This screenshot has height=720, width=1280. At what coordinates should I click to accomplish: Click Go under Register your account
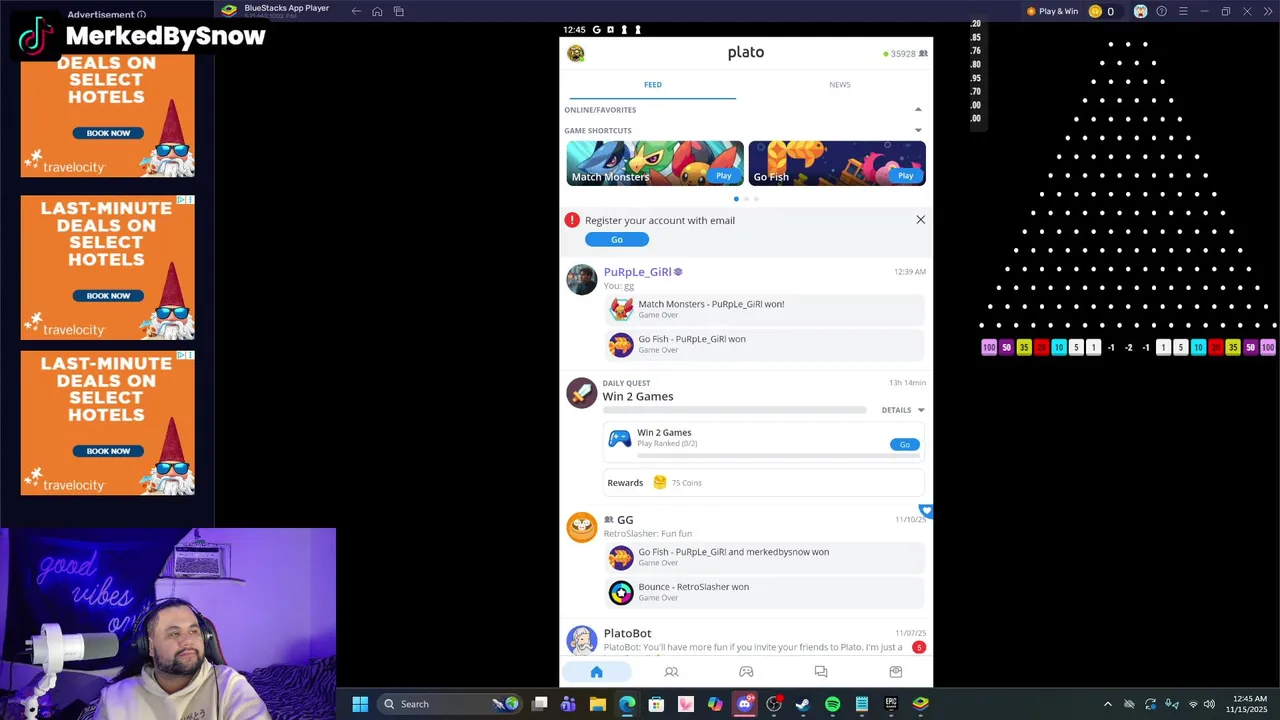[x=617, y=240]
